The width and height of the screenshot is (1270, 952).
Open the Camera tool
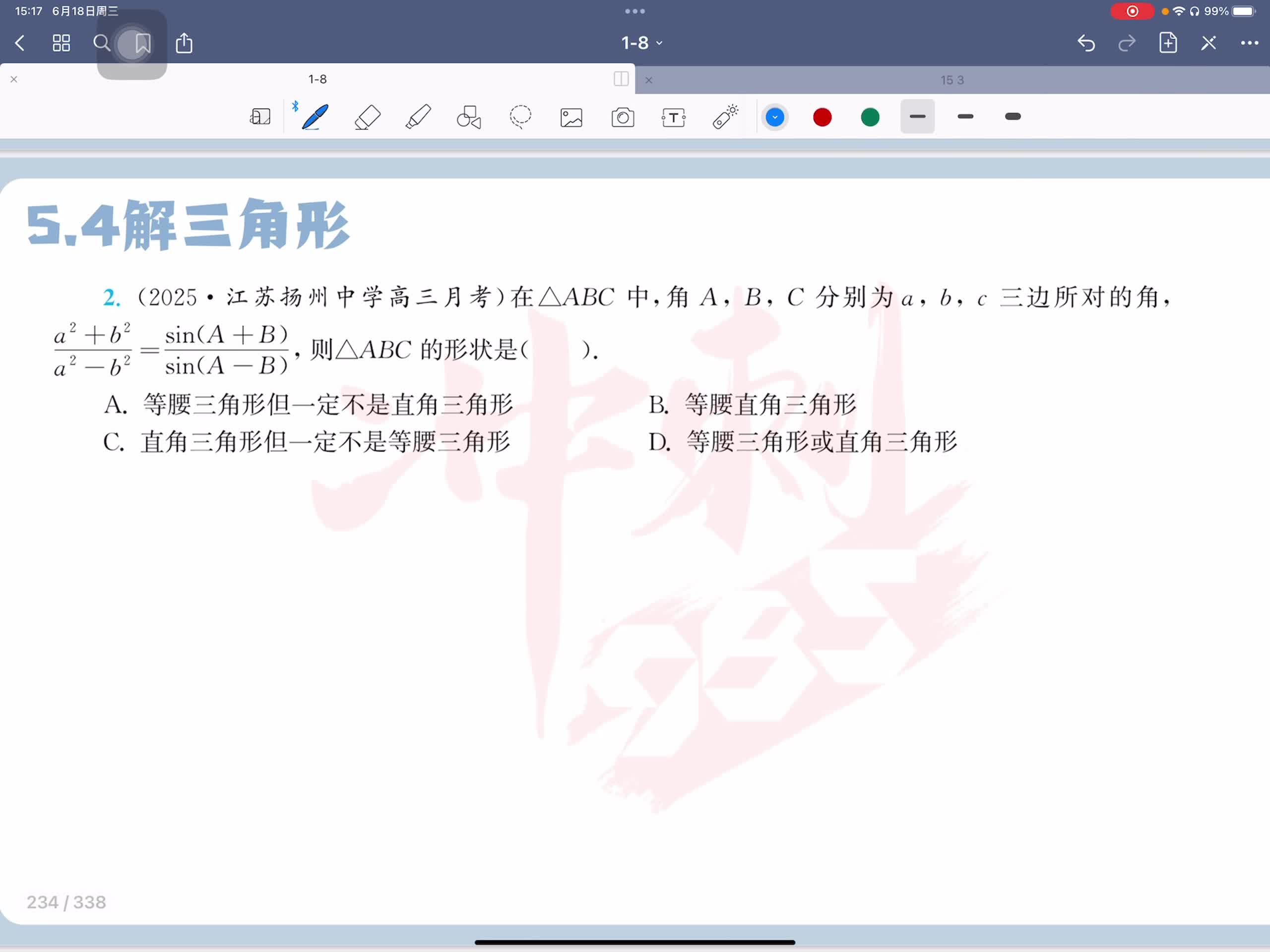[x=623, y=118]
